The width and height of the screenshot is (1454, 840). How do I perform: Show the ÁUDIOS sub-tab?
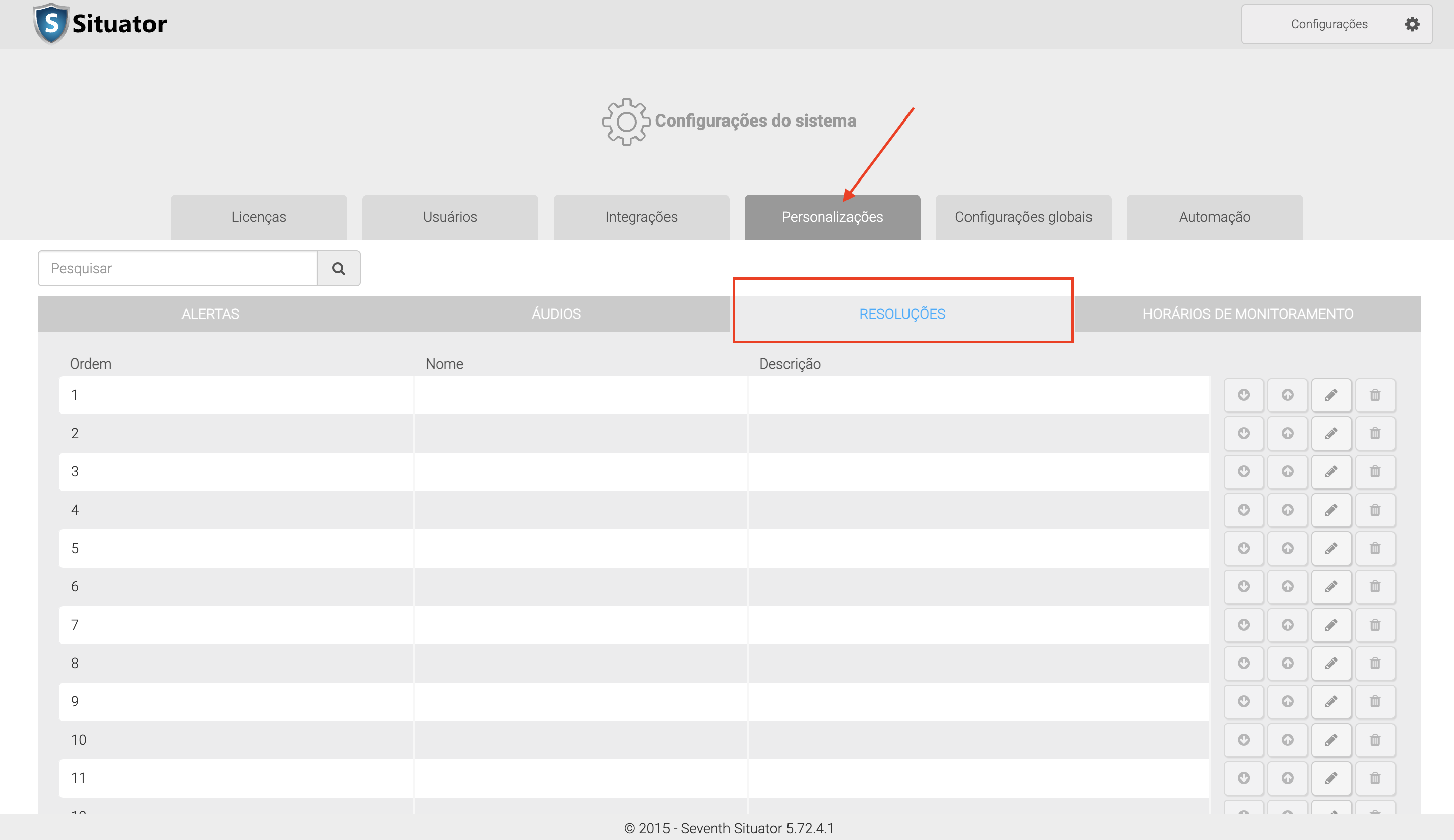(556, 314)
